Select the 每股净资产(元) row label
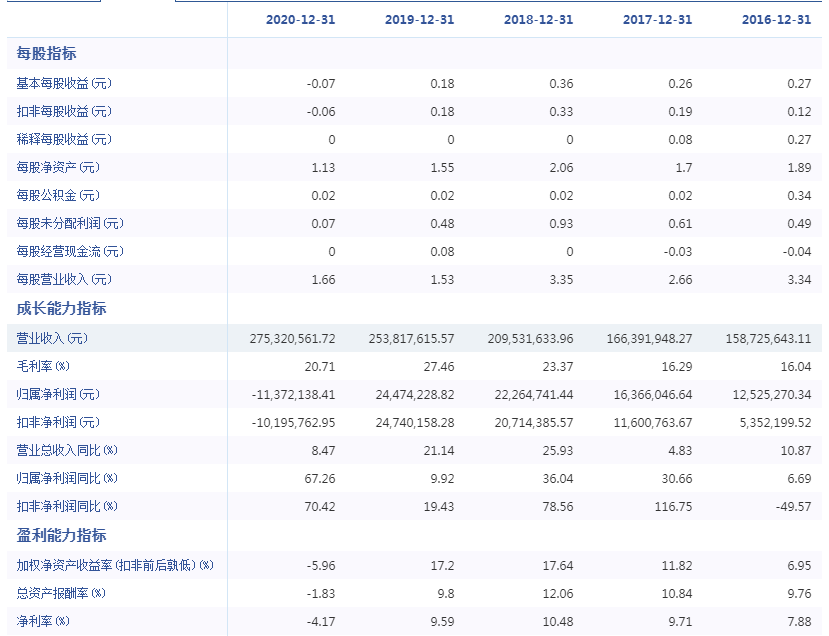 pyautogui.click(x=58, y=168)
